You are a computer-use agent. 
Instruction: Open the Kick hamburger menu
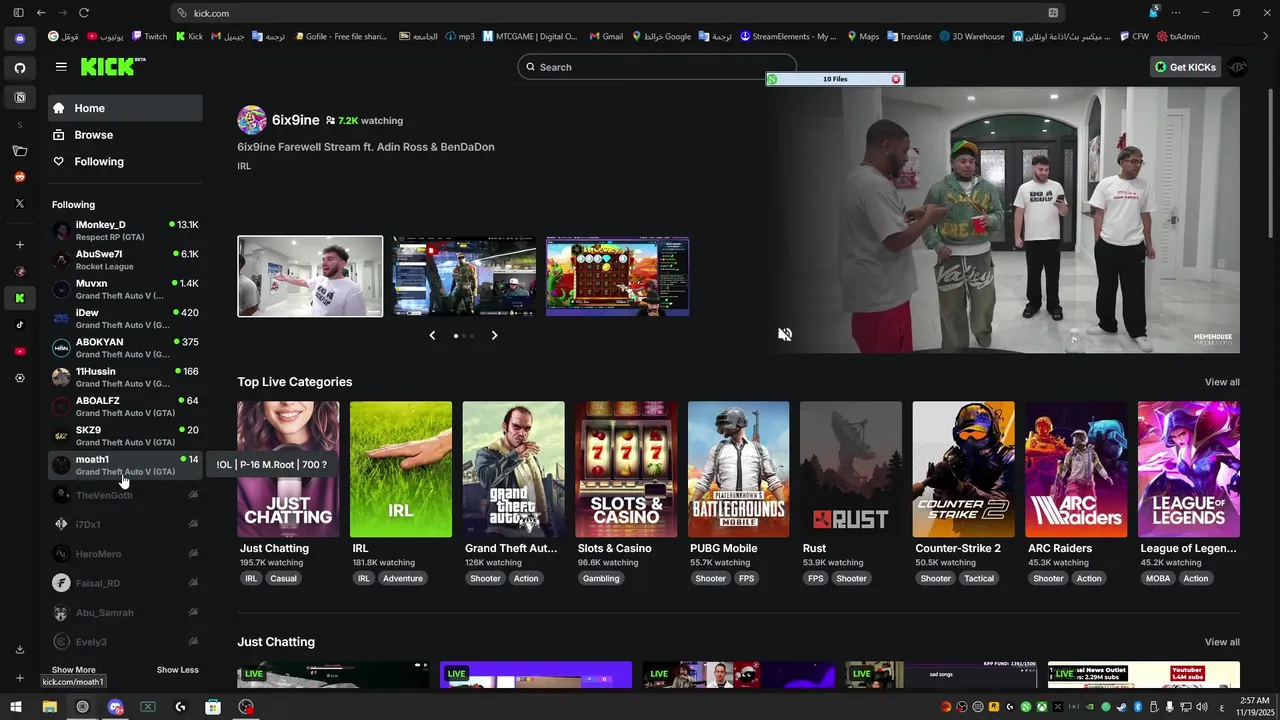[61, 67]
